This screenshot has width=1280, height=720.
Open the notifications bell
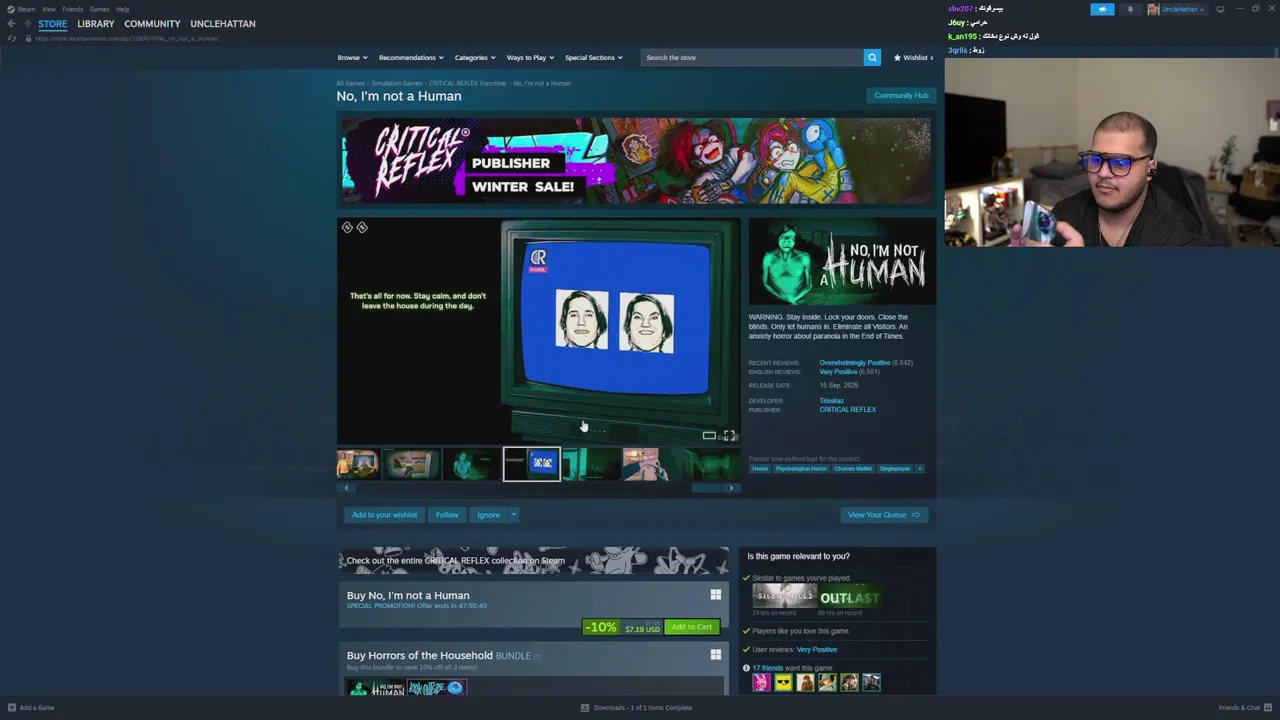[x=1130, y=9]
